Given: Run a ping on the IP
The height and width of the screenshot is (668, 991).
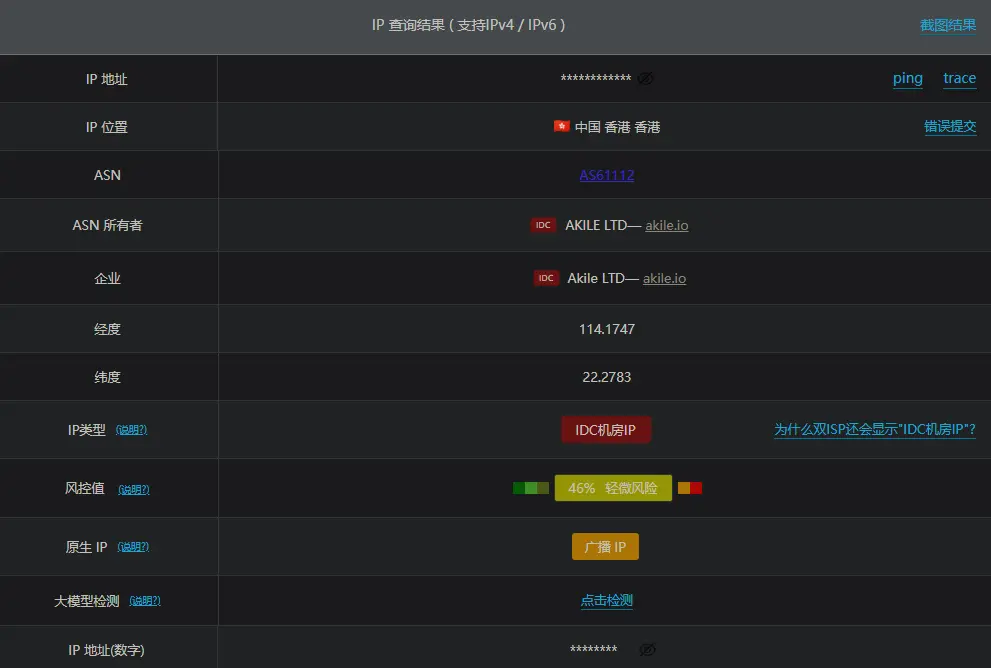Looking at the screenshot, I should pyautogui.click(x=907, y=79).
